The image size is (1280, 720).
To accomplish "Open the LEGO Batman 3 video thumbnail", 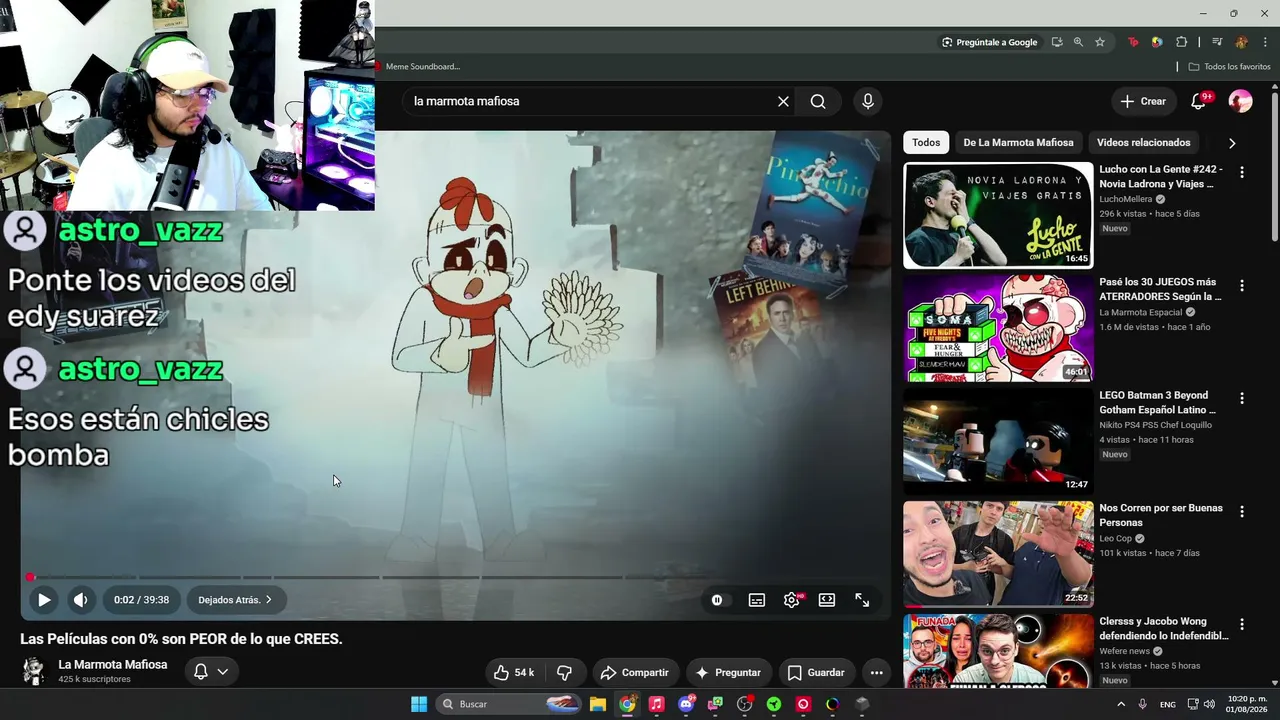I will pos(998,442).
